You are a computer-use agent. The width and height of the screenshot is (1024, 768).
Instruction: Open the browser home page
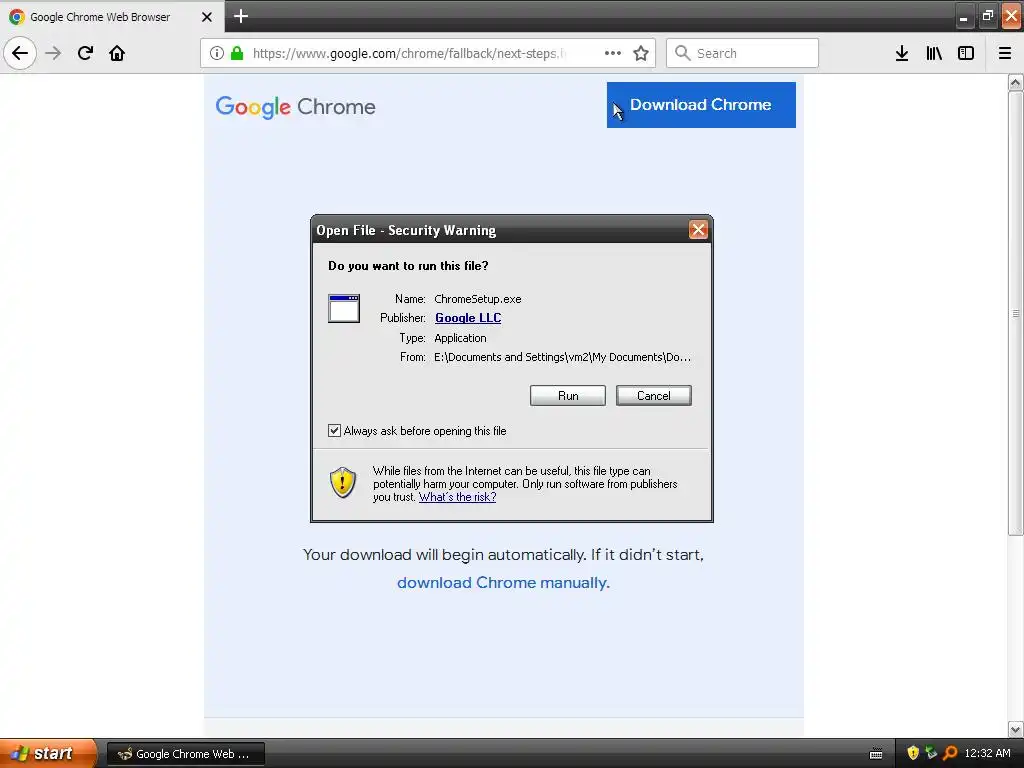pyautogui.click(x=117, y=53)
